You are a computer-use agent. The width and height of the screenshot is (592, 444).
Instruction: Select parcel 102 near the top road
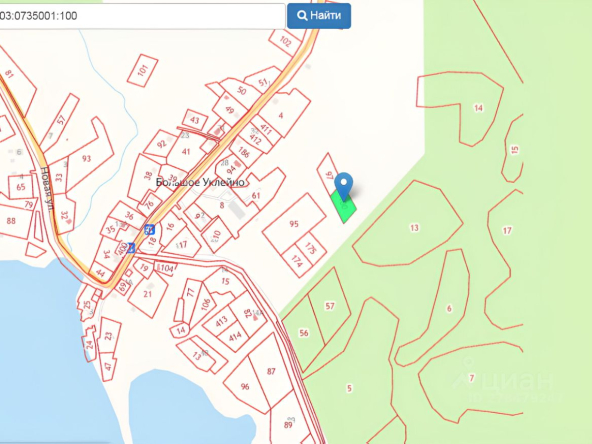pyautogui.click(x=285, y=42)
